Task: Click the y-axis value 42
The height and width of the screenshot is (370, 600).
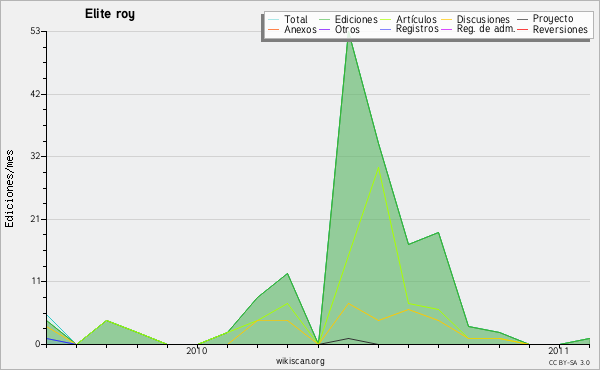Action: tap(35, 94)
